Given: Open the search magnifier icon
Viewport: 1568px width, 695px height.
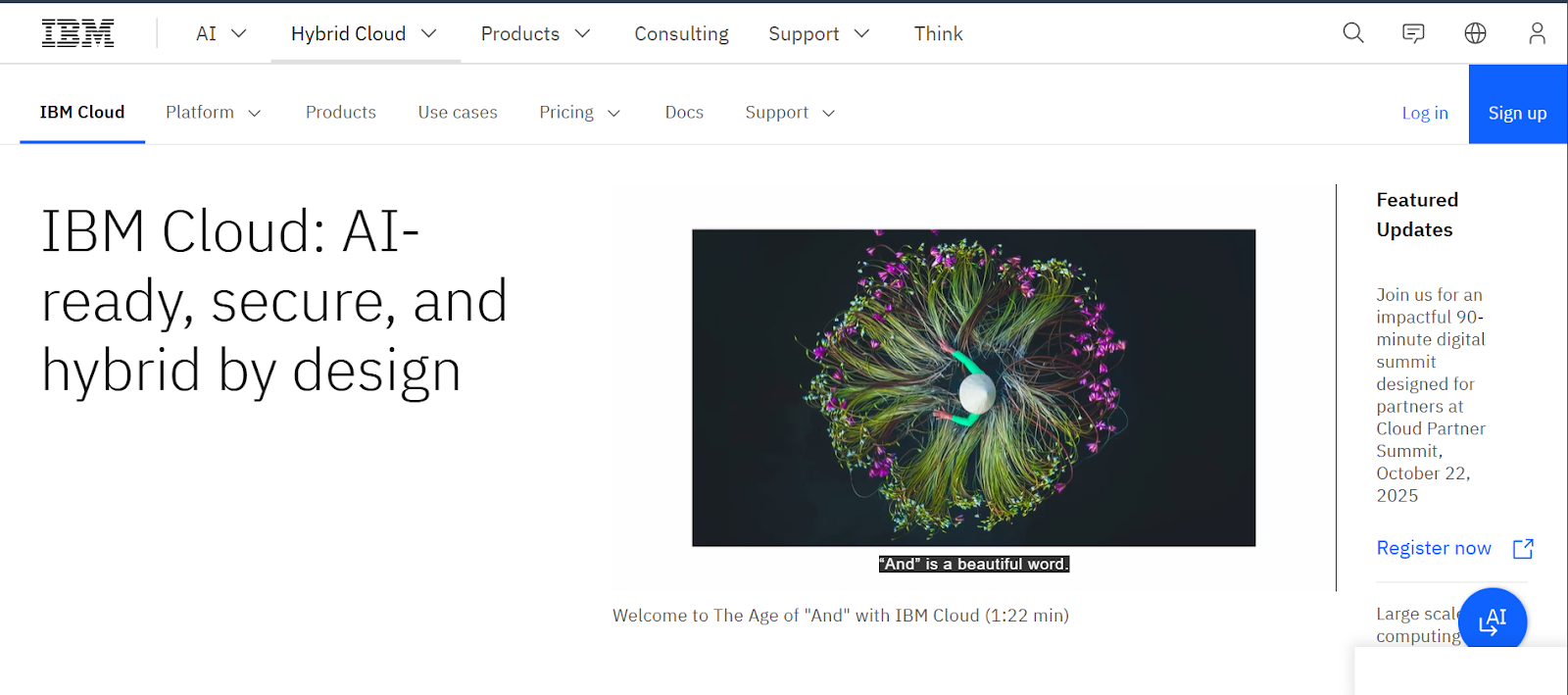Looking at the screenshot, I should (1353, 33).
